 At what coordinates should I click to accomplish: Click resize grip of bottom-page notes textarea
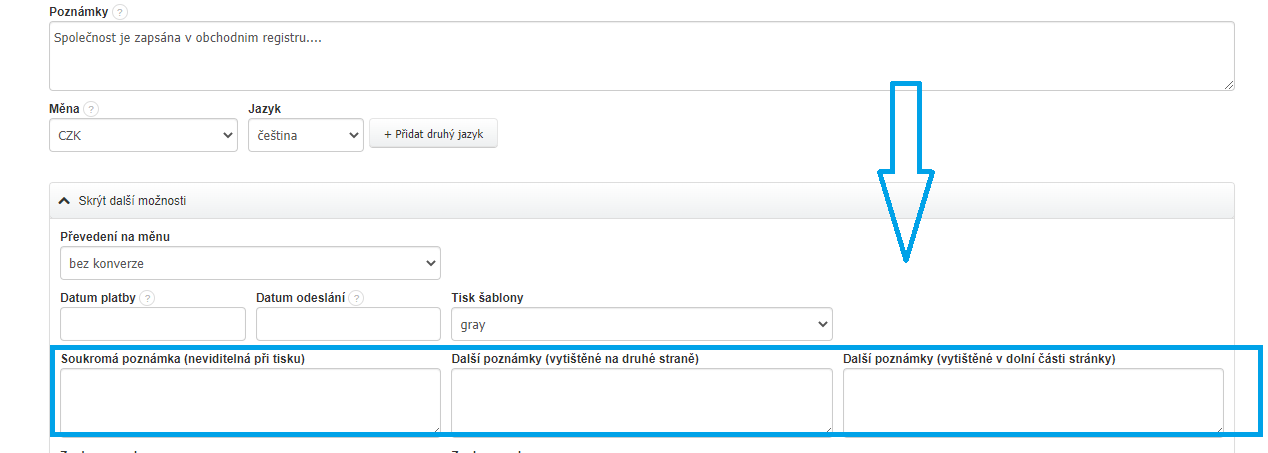[x=1218, y=428]
